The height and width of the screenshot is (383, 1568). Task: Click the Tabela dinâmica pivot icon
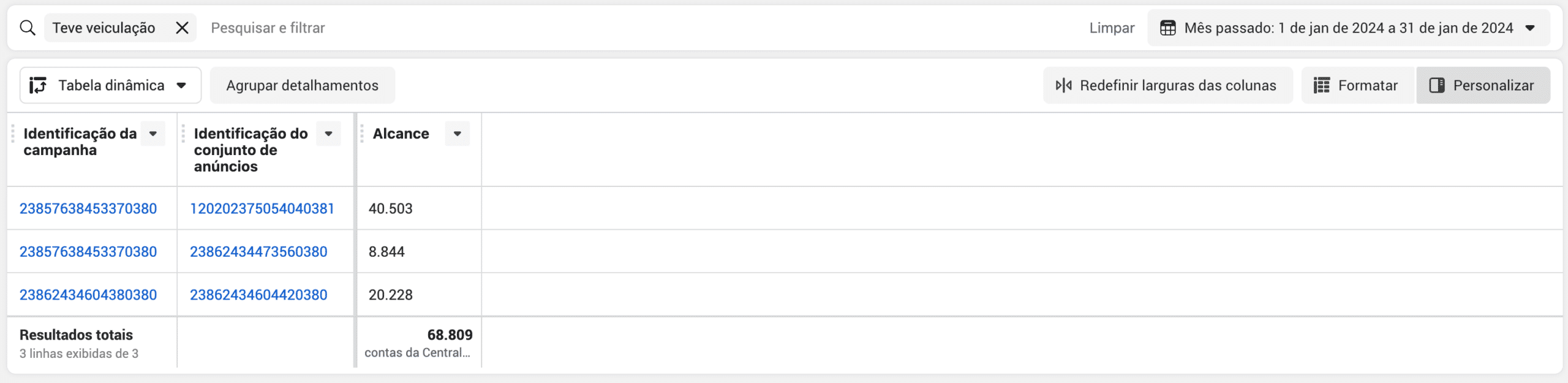click(38, 85)
